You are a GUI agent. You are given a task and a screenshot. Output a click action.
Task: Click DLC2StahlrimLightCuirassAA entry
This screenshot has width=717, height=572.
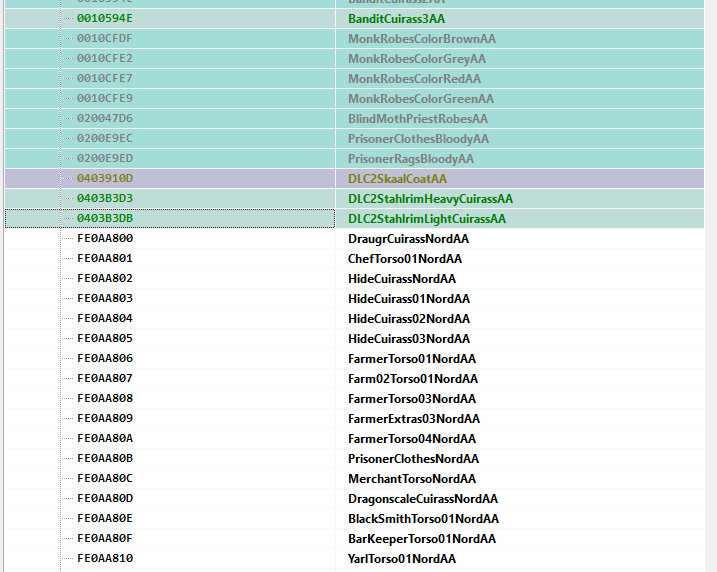point(427,219)
